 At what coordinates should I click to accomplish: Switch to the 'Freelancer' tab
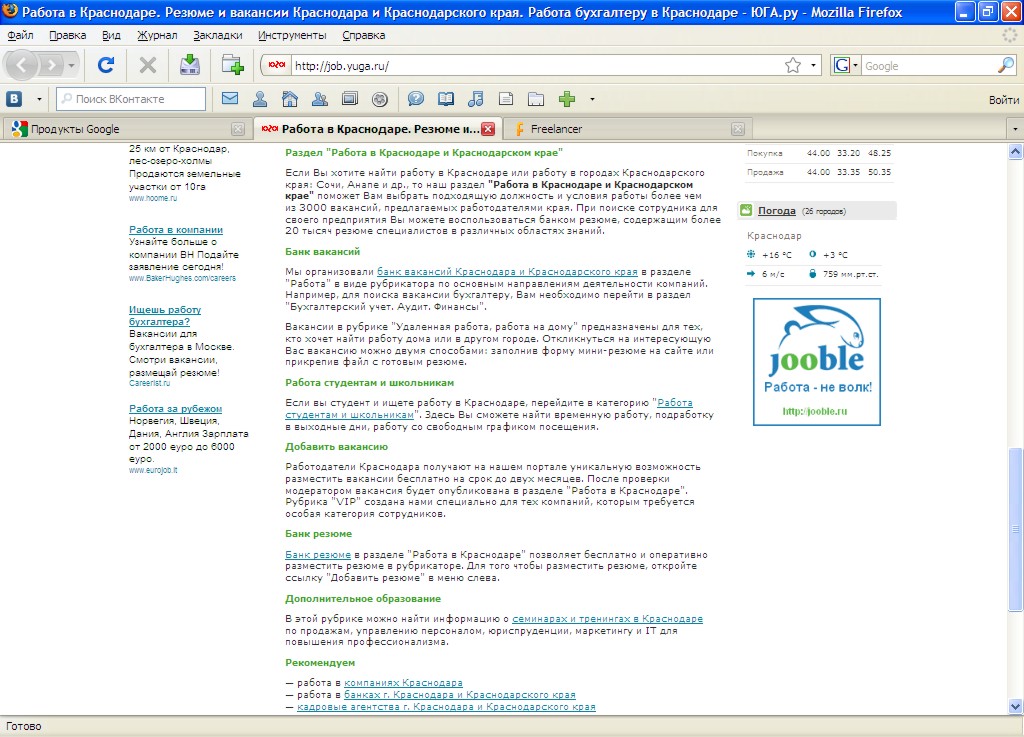click(628, 129)
